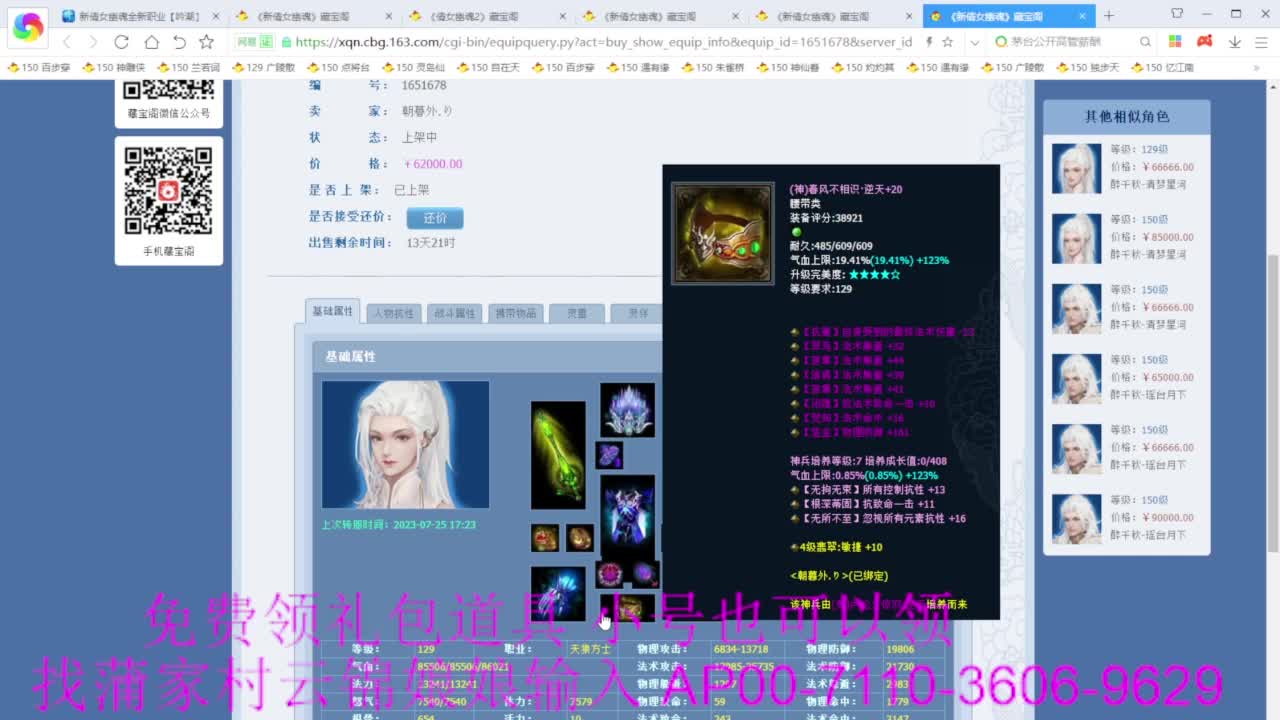1280x720 pixels.
Task: Open bookmark 150 朱雀桥
Action: 714,67
